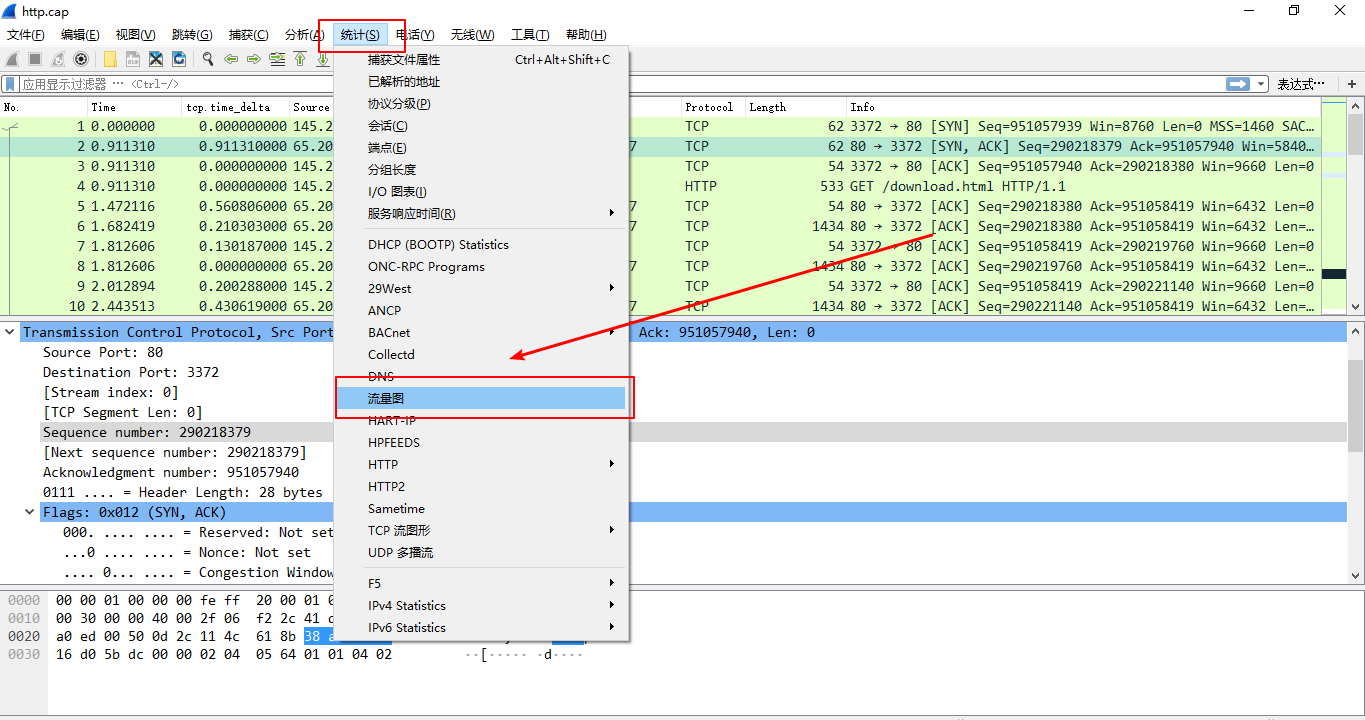Collapse the Transmission Control Protocol section
Image resolution: width=1365 pixels, height=720 pixels.
10,331
